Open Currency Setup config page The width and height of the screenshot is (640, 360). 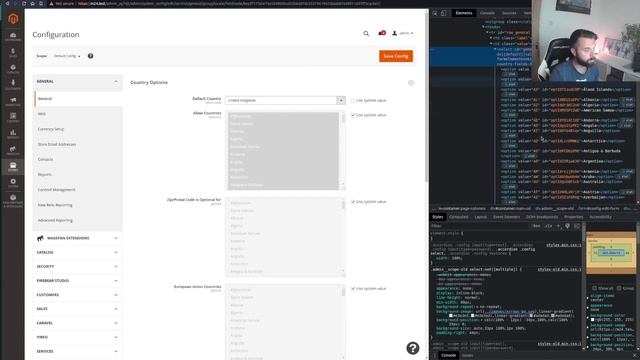(51, 129)
